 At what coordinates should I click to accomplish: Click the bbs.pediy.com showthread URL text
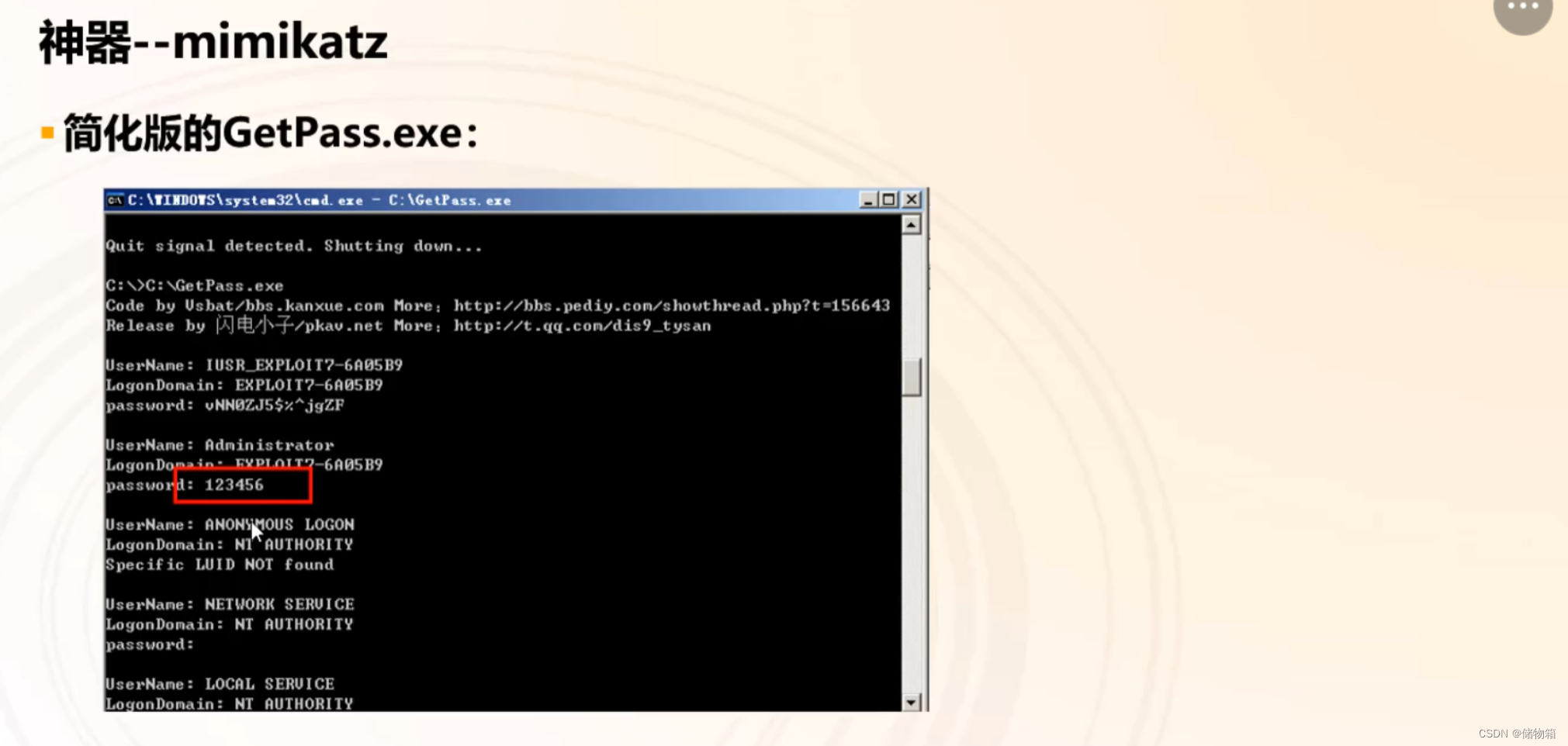[x=672, y=306]
